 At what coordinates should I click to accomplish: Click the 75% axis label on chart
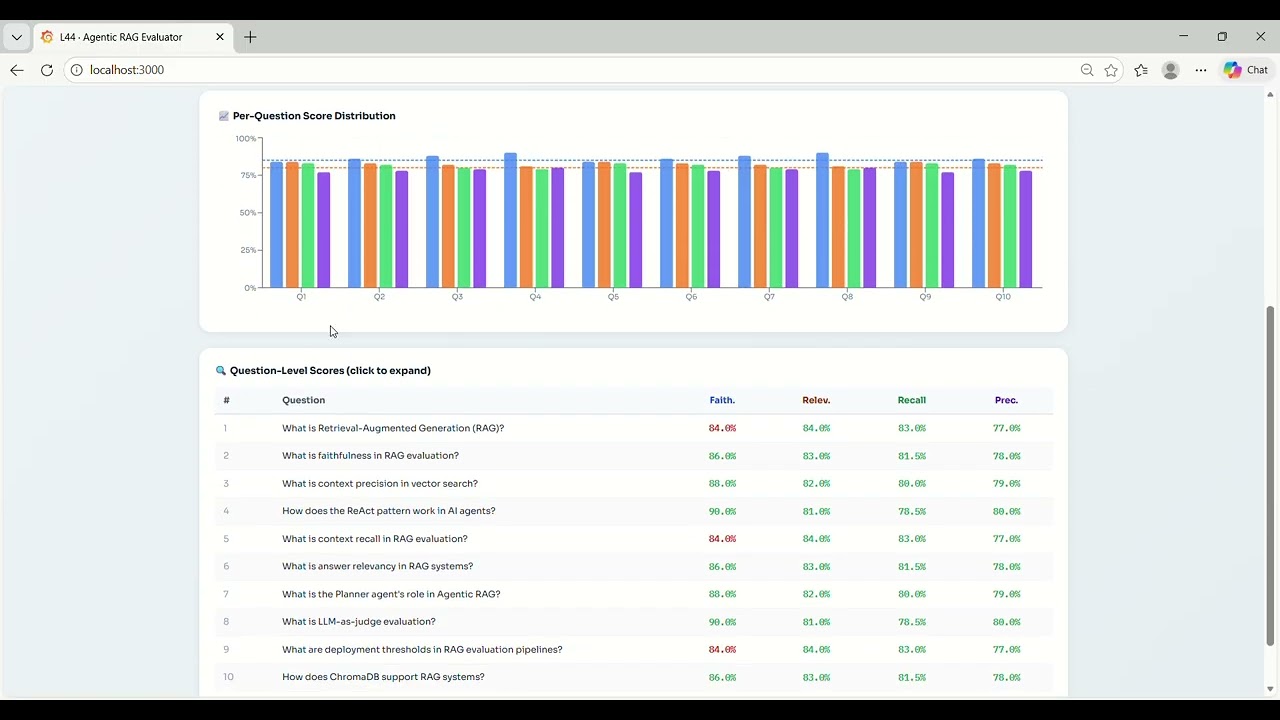[247, 175]
